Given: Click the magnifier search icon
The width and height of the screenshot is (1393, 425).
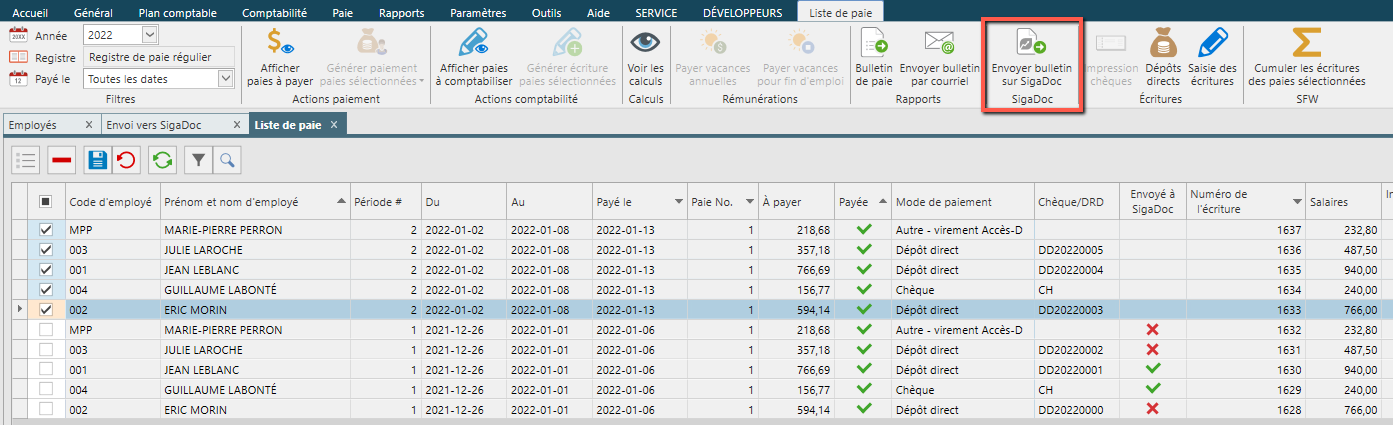Looking at the screenshot, I should 227,159.
